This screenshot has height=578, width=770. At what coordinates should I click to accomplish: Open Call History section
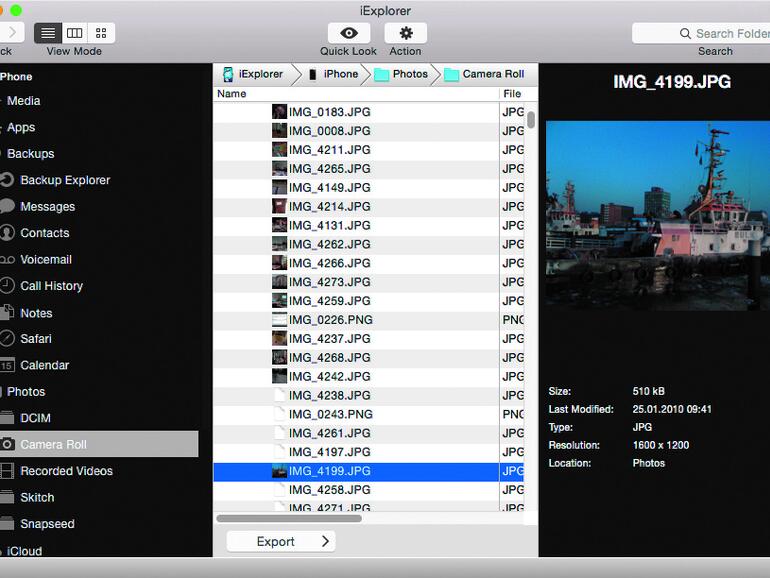(51, 286)
